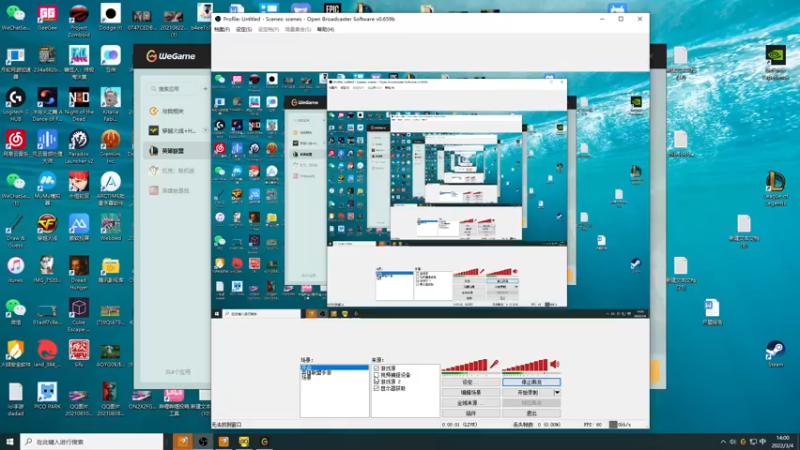
Task: Toggle the 显示器获取 source checkbox
Action: [x=377, y=388]
